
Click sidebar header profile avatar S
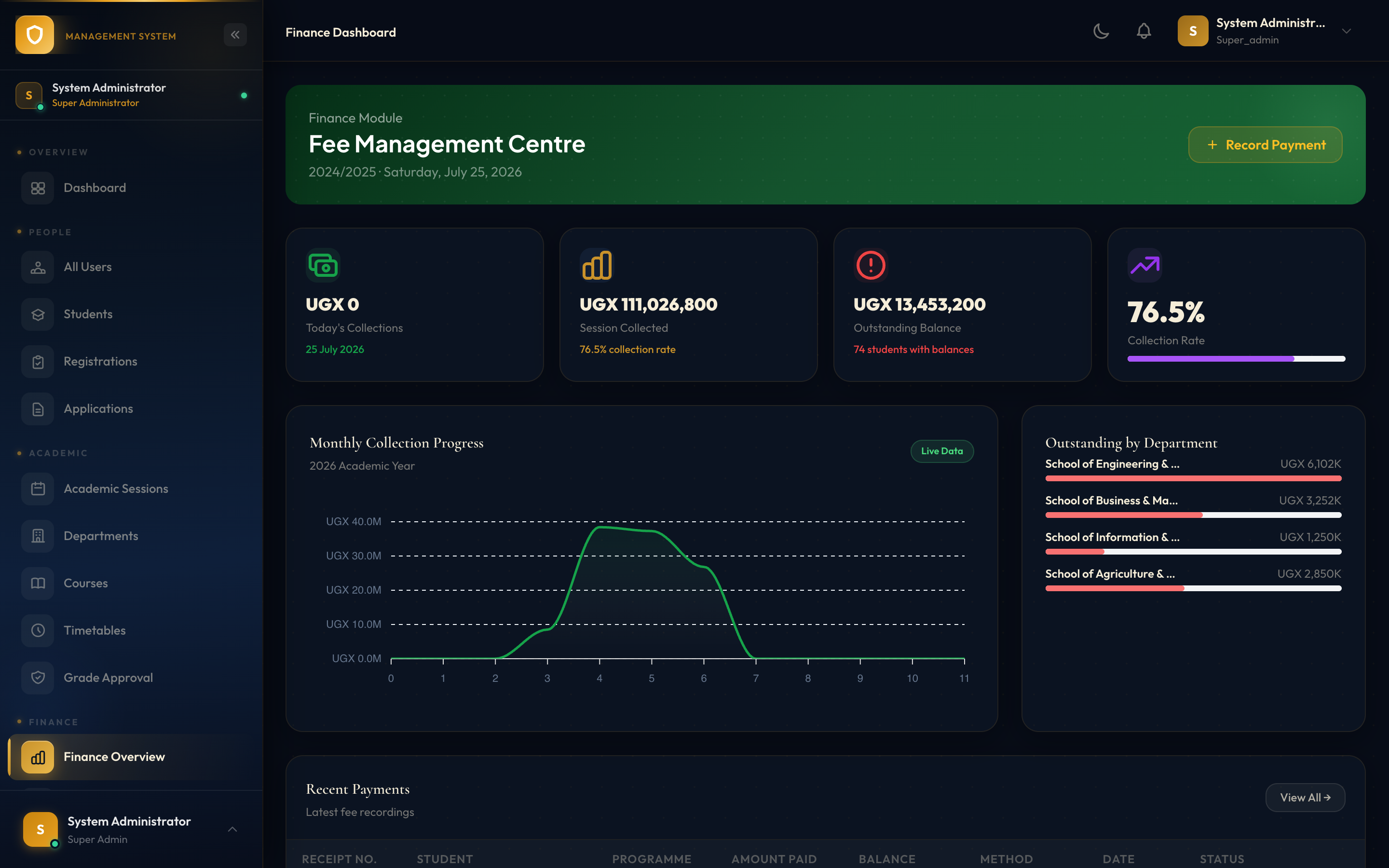point(29,95)
